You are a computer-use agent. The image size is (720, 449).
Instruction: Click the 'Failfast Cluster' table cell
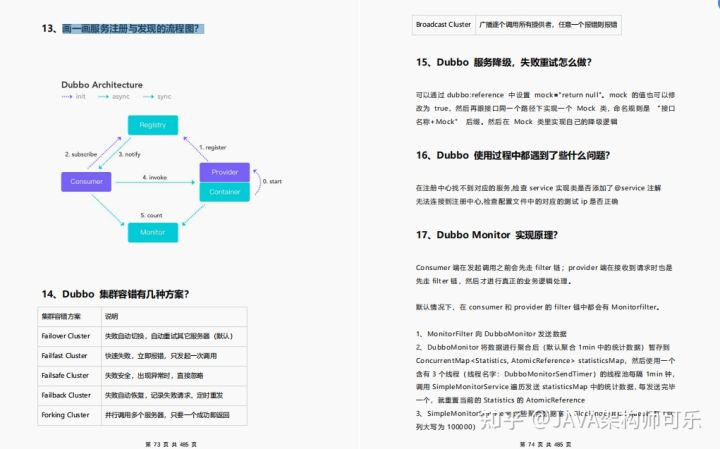pos(69,356)
